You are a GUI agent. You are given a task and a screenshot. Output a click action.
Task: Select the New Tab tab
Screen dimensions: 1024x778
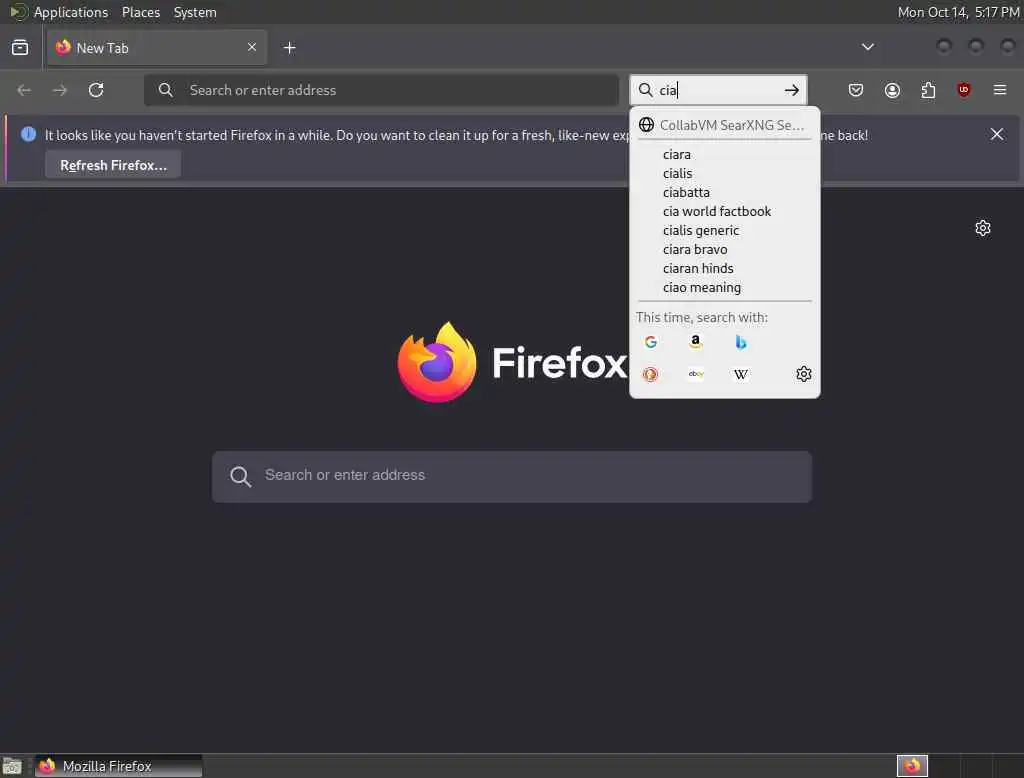[x=157, y=48]
